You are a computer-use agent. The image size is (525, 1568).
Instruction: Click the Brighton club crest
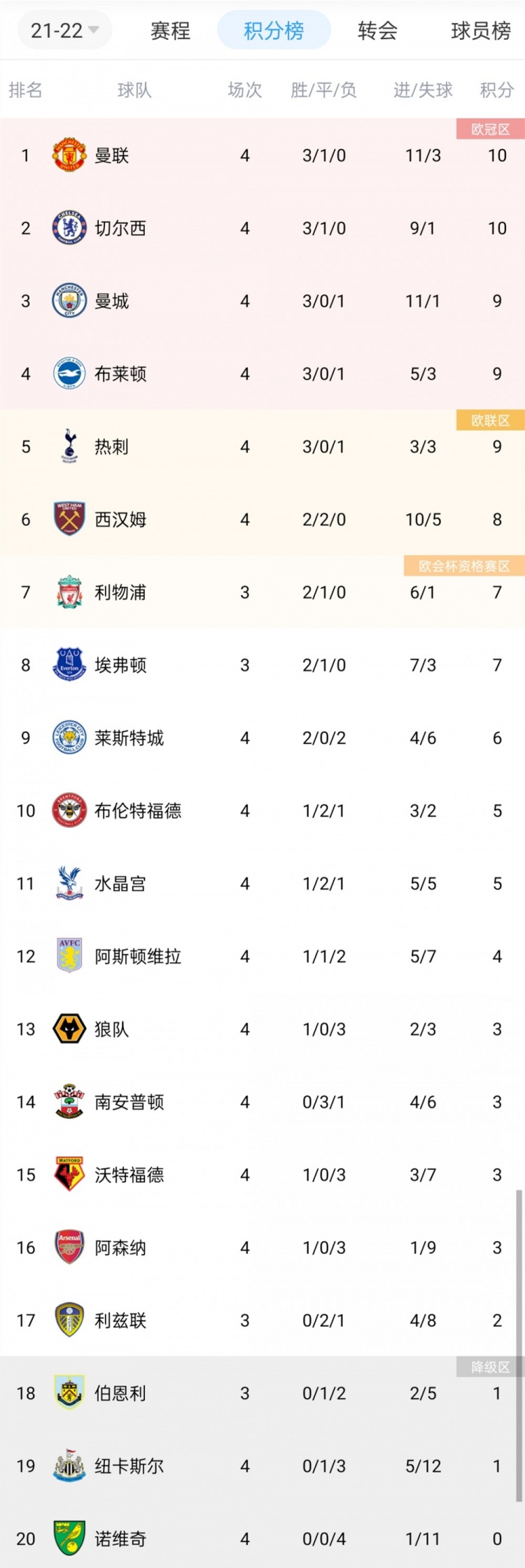[69, 373]
